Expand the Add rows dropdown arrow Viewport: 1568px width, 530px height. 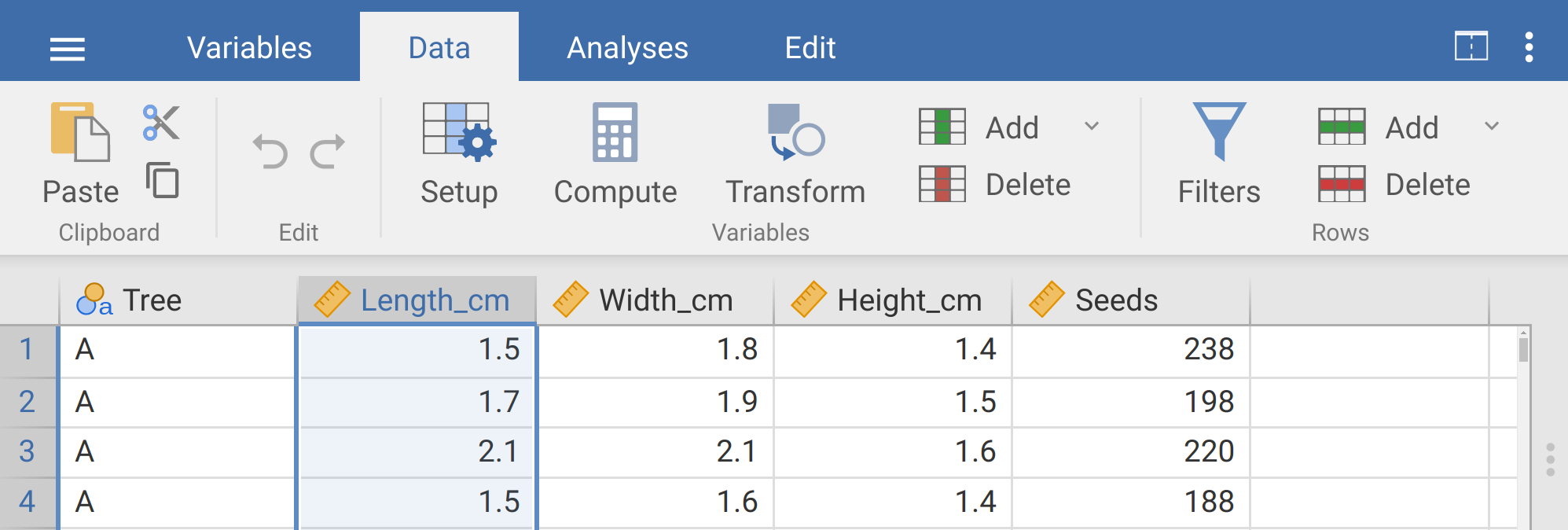[1492, 126]
